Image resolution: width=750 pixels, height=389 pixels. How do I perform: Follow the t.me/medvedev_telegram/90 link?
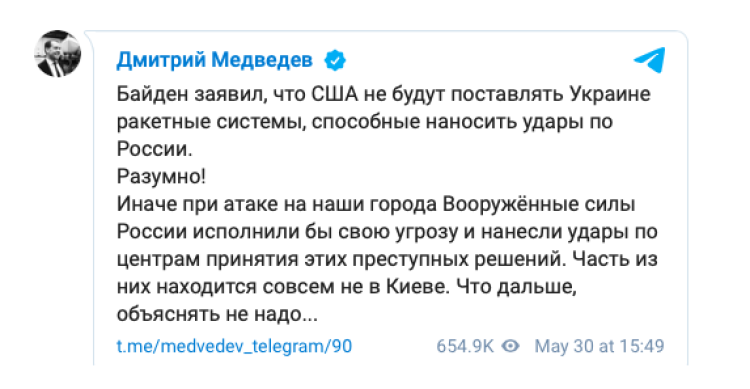coord(234,346)
